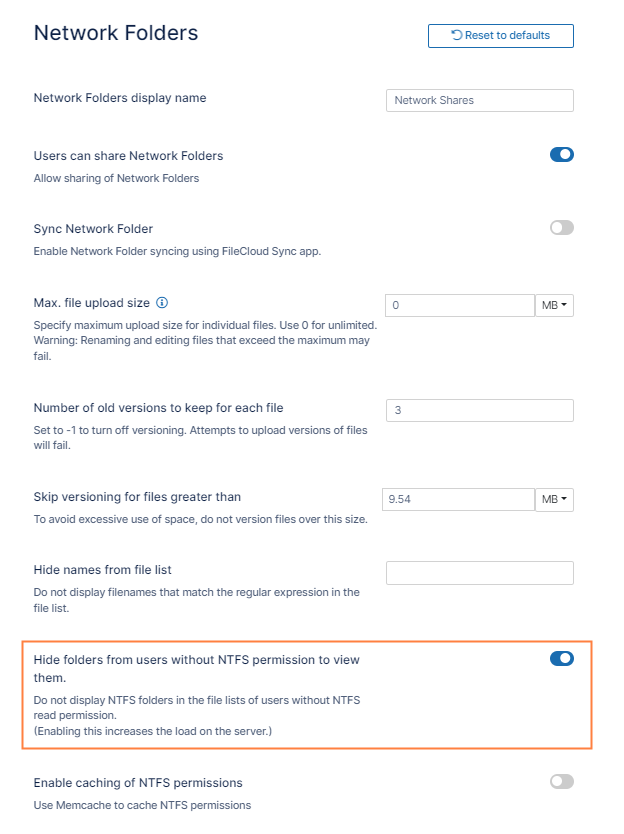Click the Skip versioning for files greater than label
Viewport: 624px width, 834px height.
[137, 496]
